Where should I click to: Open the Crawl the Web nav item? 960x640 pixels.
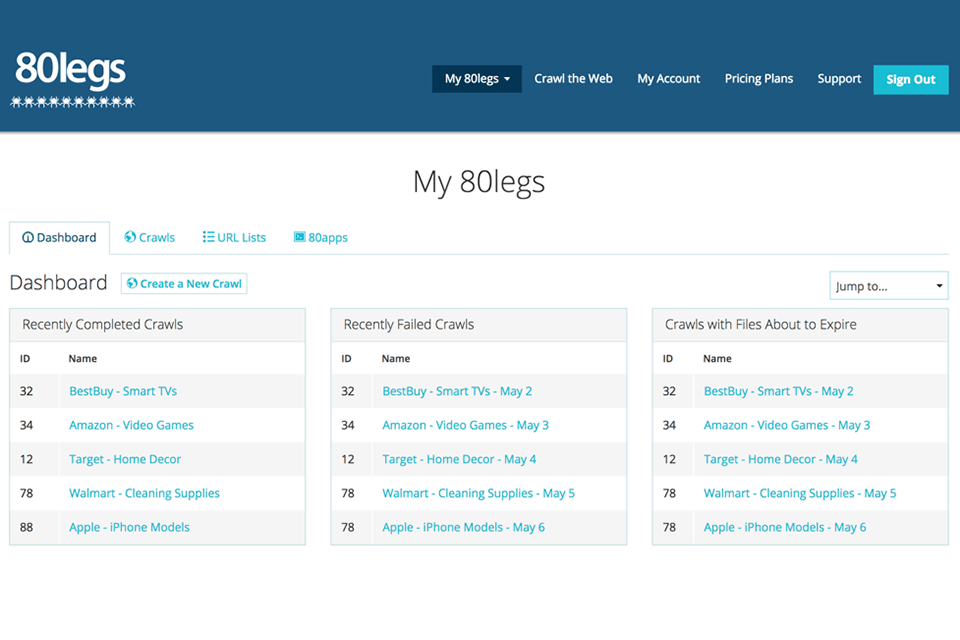point(573,79)
